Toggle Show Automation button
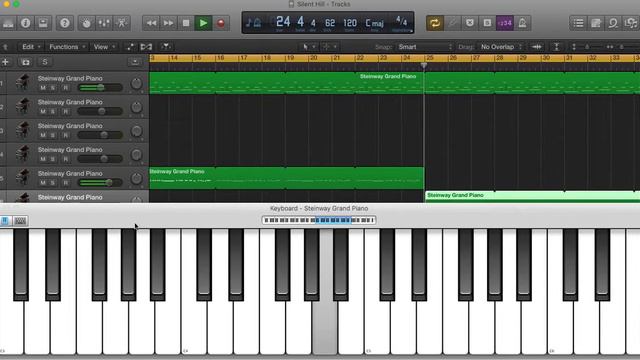Viewport: 640px width, 360px height. [130, 47]
